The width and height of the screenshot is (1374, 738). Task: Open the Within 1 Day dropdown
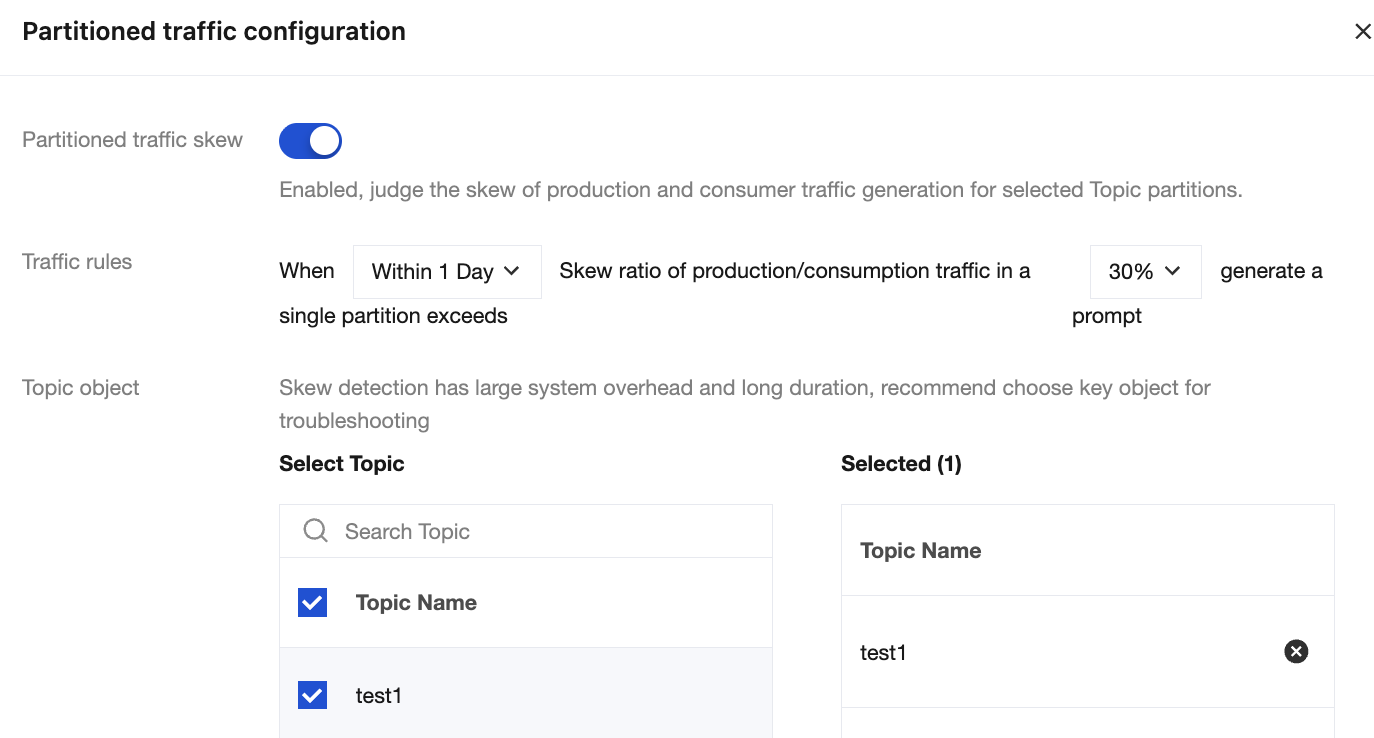click(x=446, y=272)
